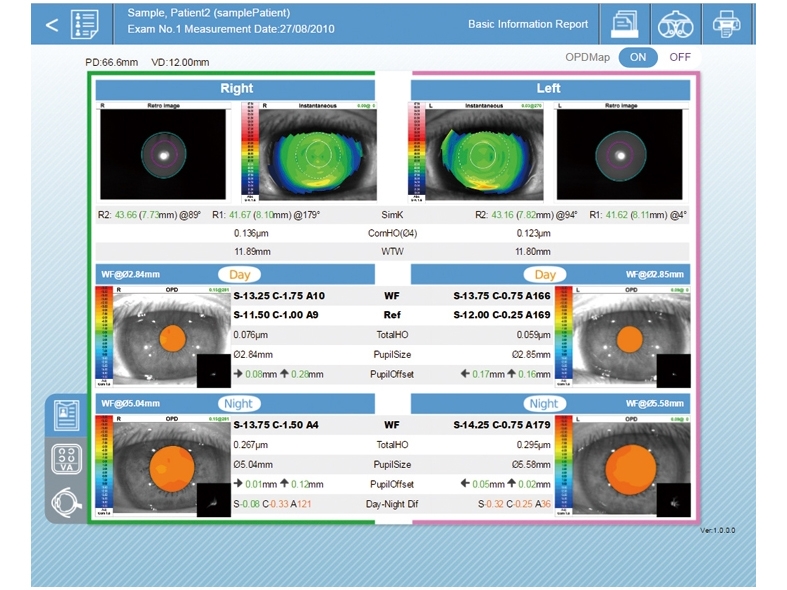Click the right Day OPD color scale

[x=104, y=337]
